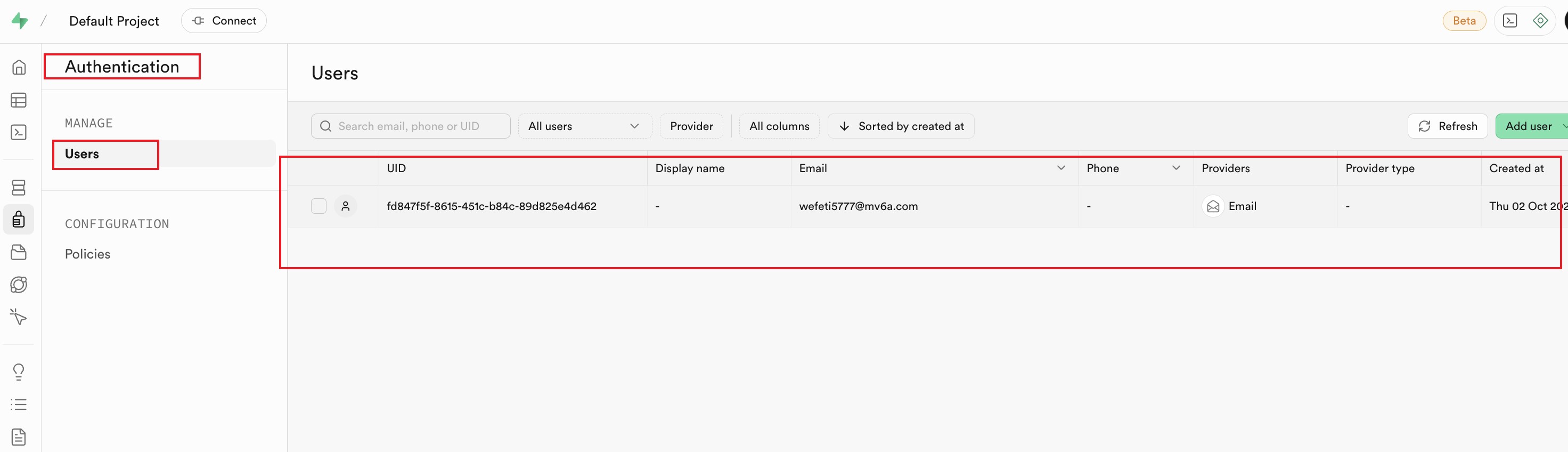1568x452 pixels.
Task: Open the Project overview home icon
Action: (19, 67)
